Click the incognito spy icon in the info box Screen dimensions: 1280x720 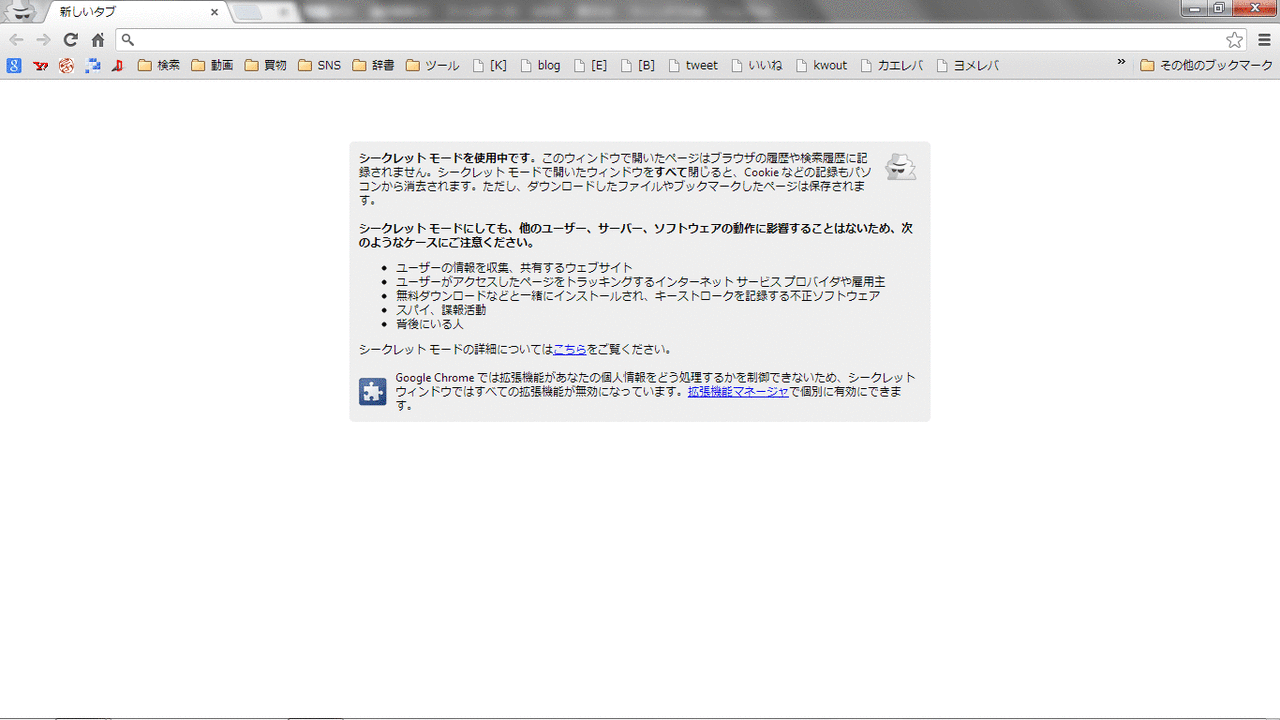pyautogui.click(x=901, y=167)
